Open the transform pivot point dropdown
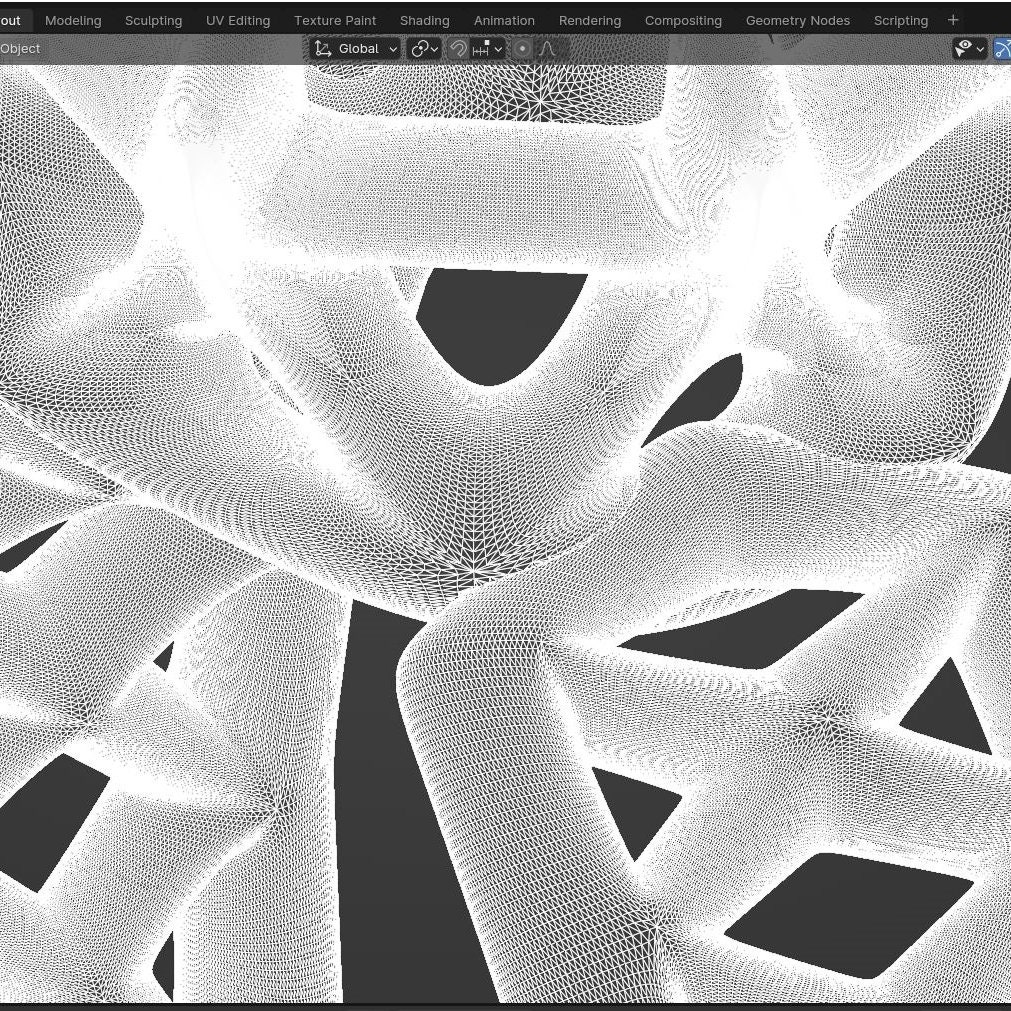 425,49
